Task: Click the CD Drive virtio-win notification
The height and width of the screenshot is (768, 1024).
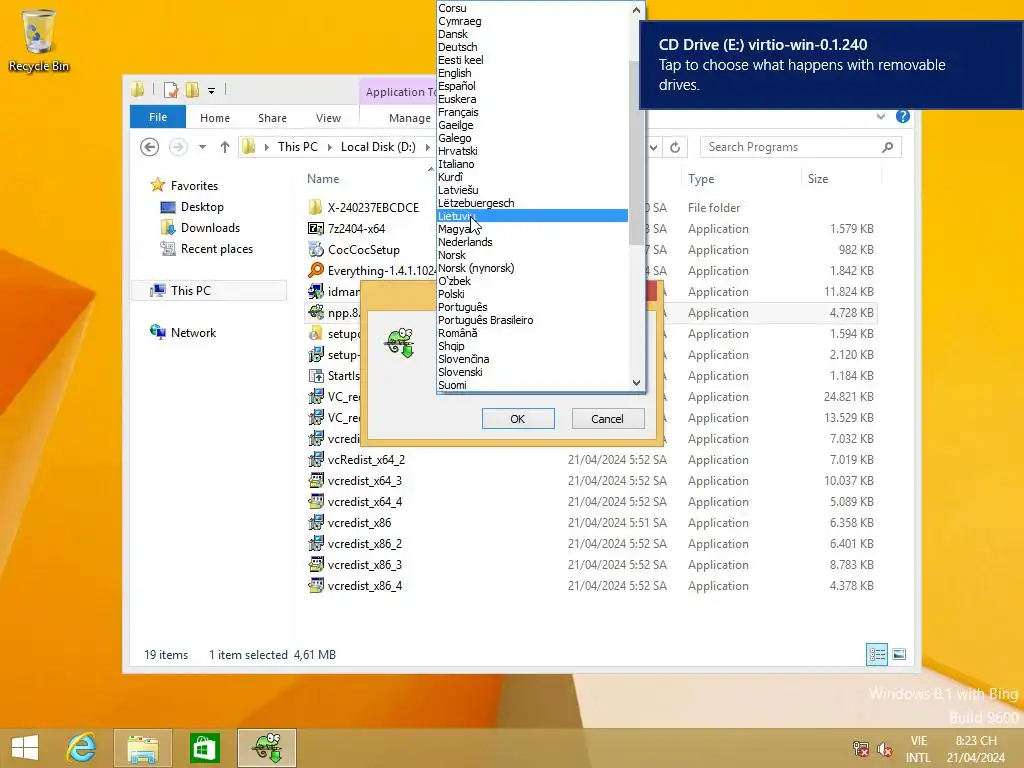Action: pyautogui.click(x=831, y=65)
